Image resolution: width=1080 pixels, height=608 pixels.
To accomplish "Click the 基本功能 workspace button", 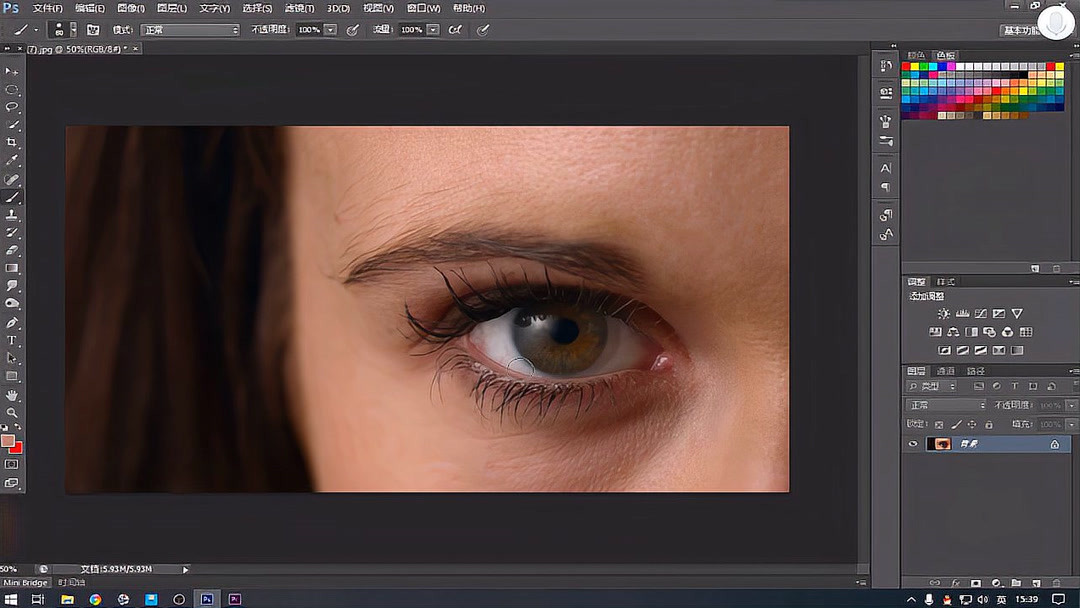I will click(1020, 30).
